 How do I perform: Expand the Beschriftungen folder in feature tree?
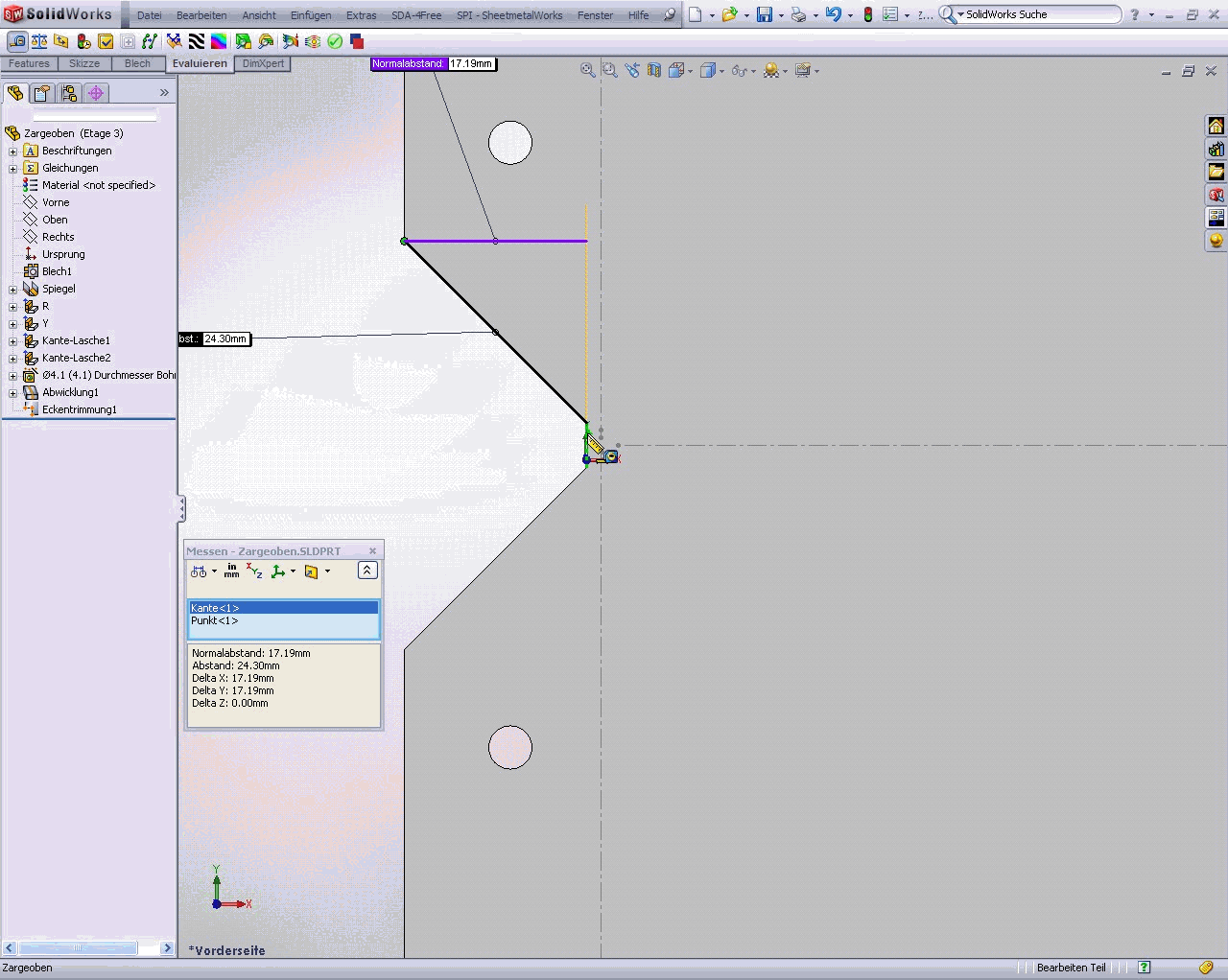12,151
